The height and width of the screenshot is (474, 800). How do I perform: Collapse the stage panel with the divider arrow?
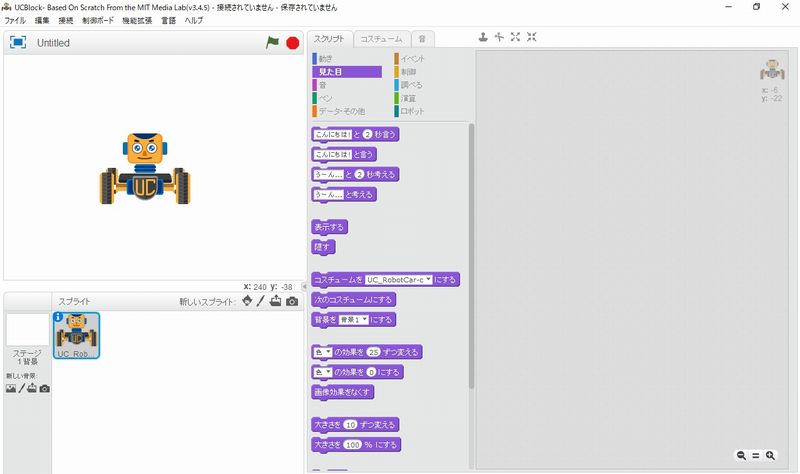[305, 287]
